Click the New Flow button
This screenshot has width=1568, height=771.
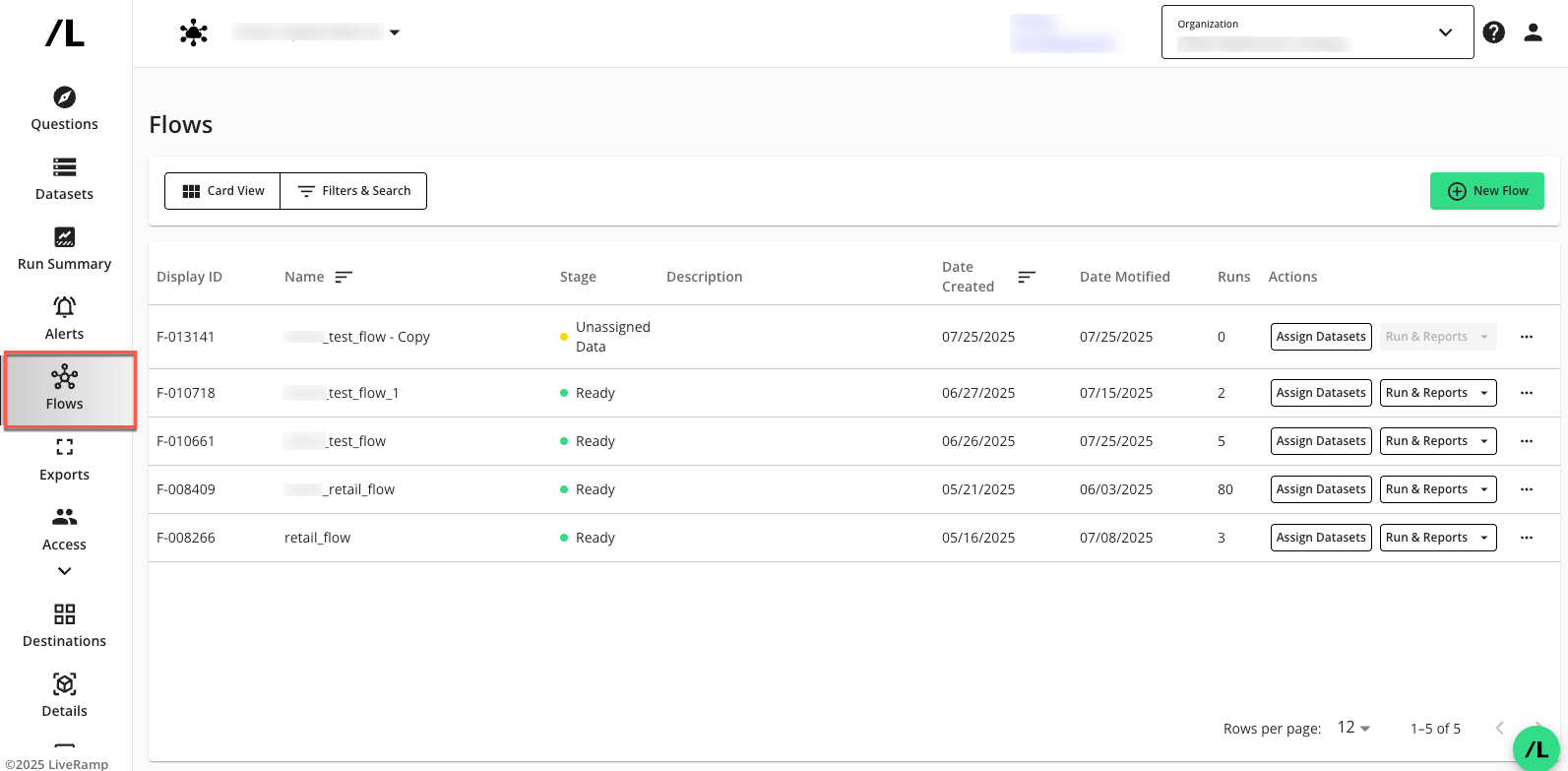tap(1486, 191)
